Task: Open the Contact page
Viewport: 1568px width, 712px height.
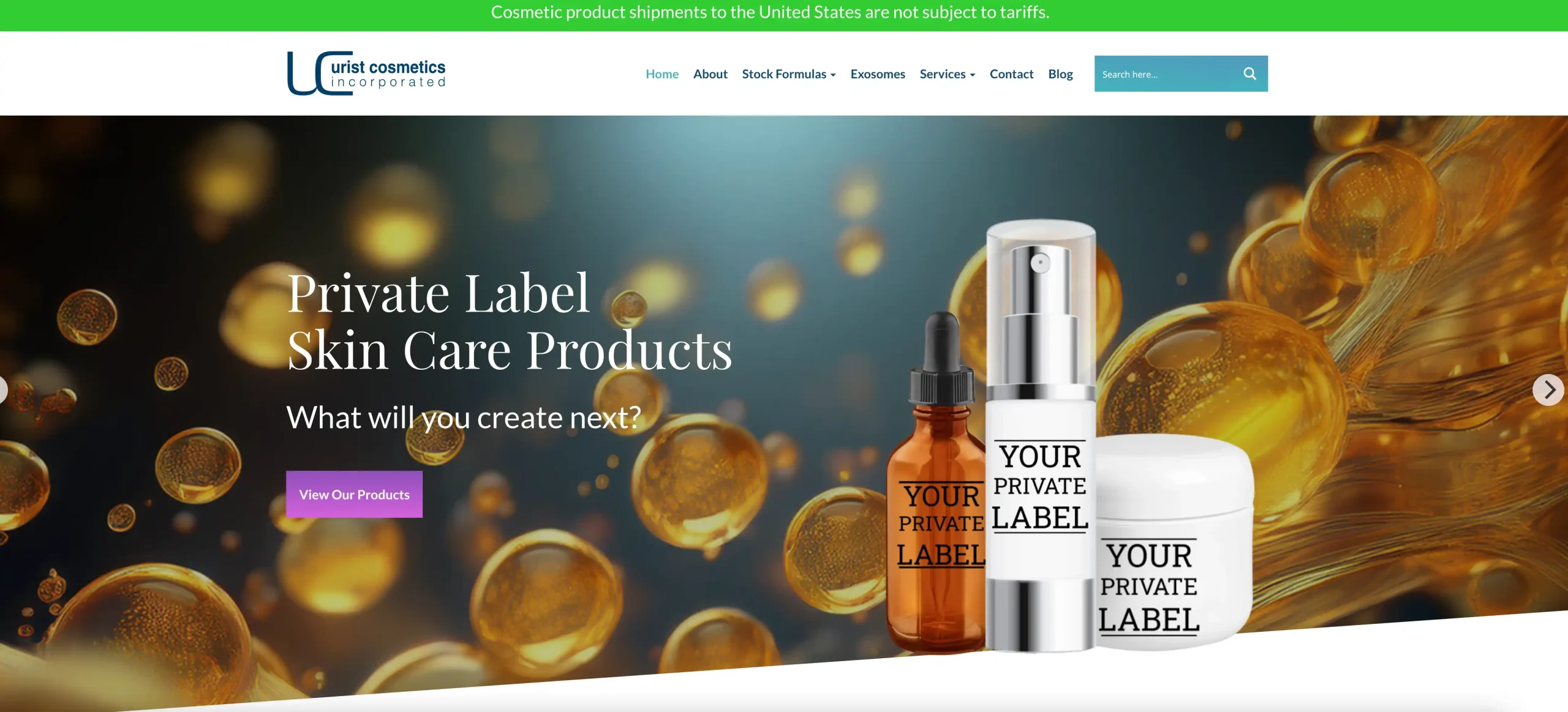Action: (1011, 74)
